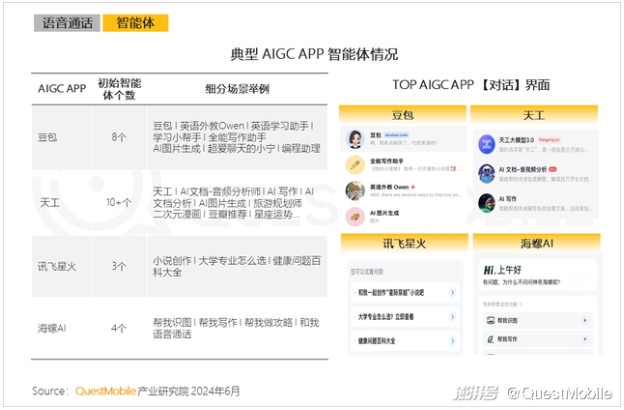Viewport: 624px width, 410px height.
Task: Expand the 星际穿越 novel prompt arrow
Action: click(x=451, y=292)
